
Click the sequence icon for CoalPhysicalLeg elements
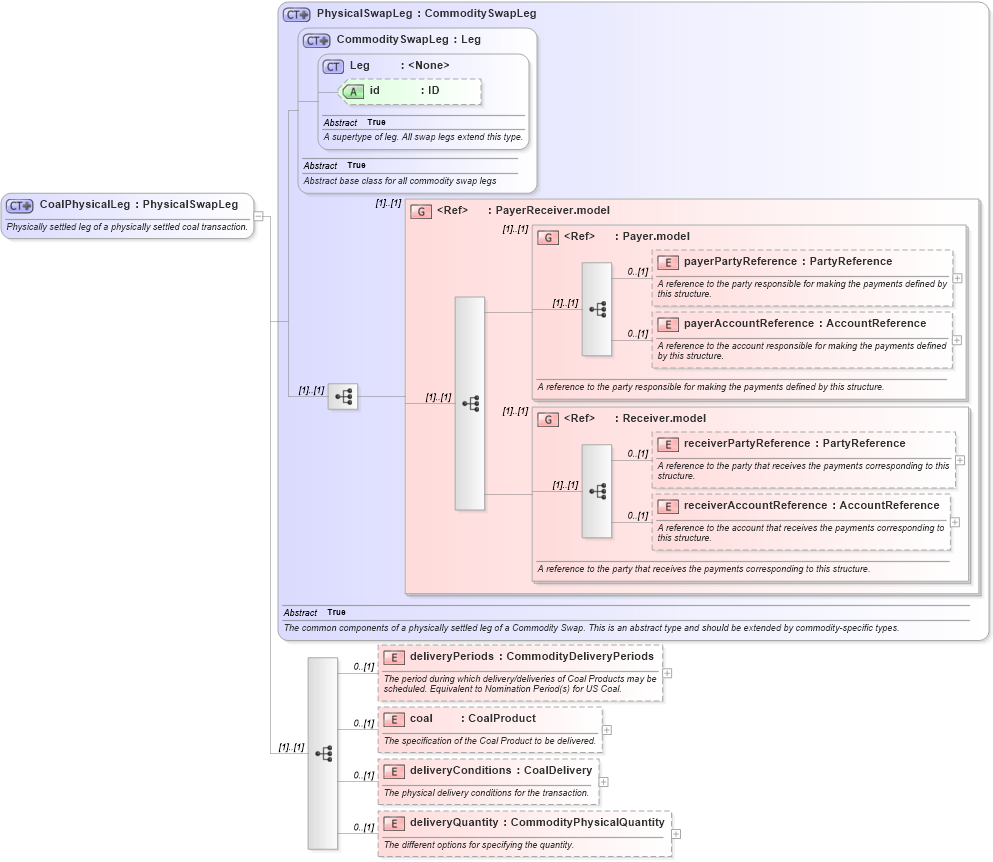(323, 753)
